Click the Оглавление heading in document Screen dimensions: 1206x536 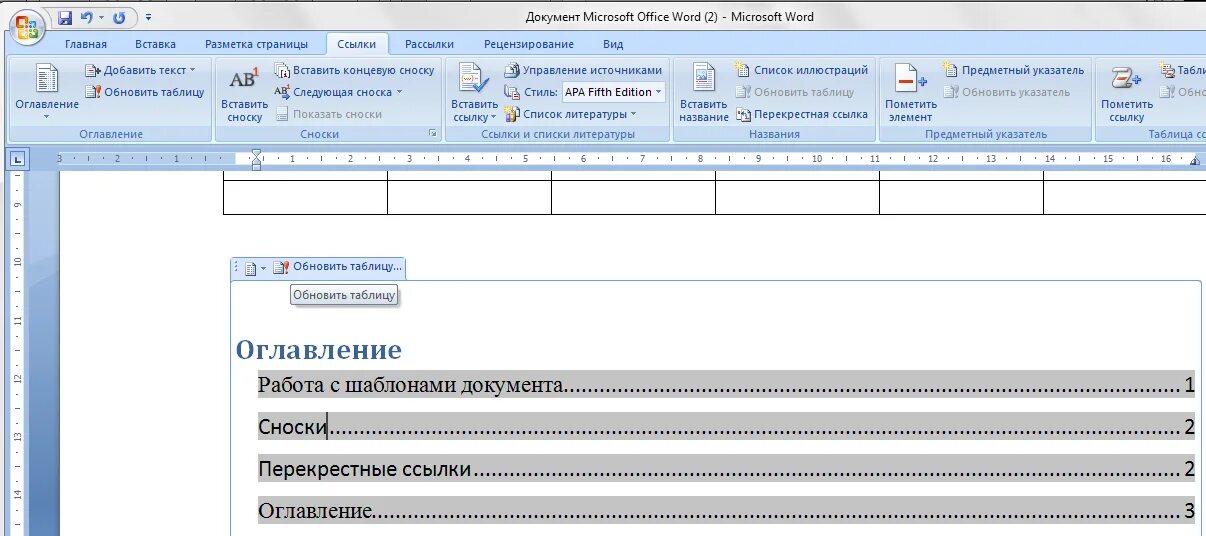pos(319,349)
